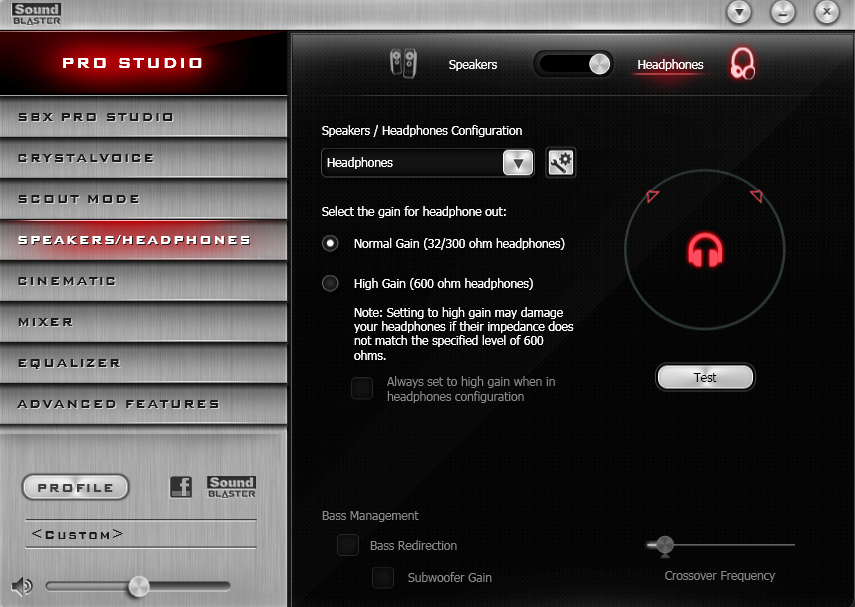The image size is (855, 607).
Task: Open the top-right down-arrow menu button
Action: (x=739, y=12)
